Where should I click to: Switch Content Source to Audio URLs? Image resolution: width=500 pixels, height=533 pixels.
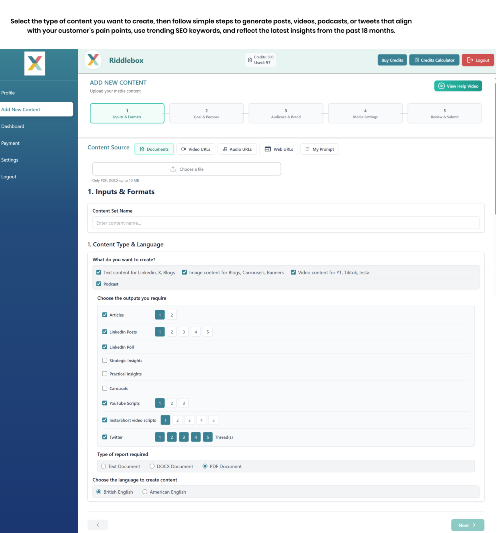point(237,149)
